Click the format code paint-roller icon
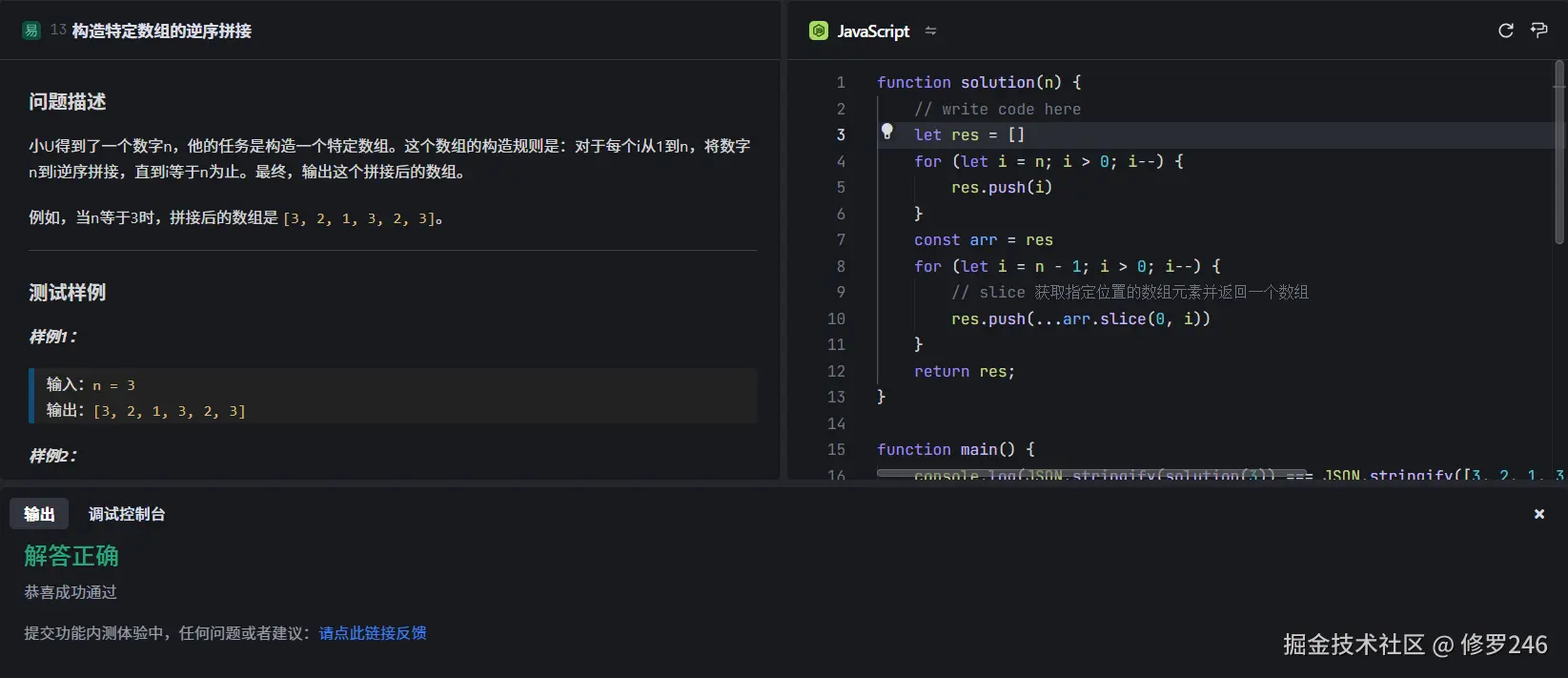The height and width of the screenshot is (678, 1568). click(x=1538, y=31)
